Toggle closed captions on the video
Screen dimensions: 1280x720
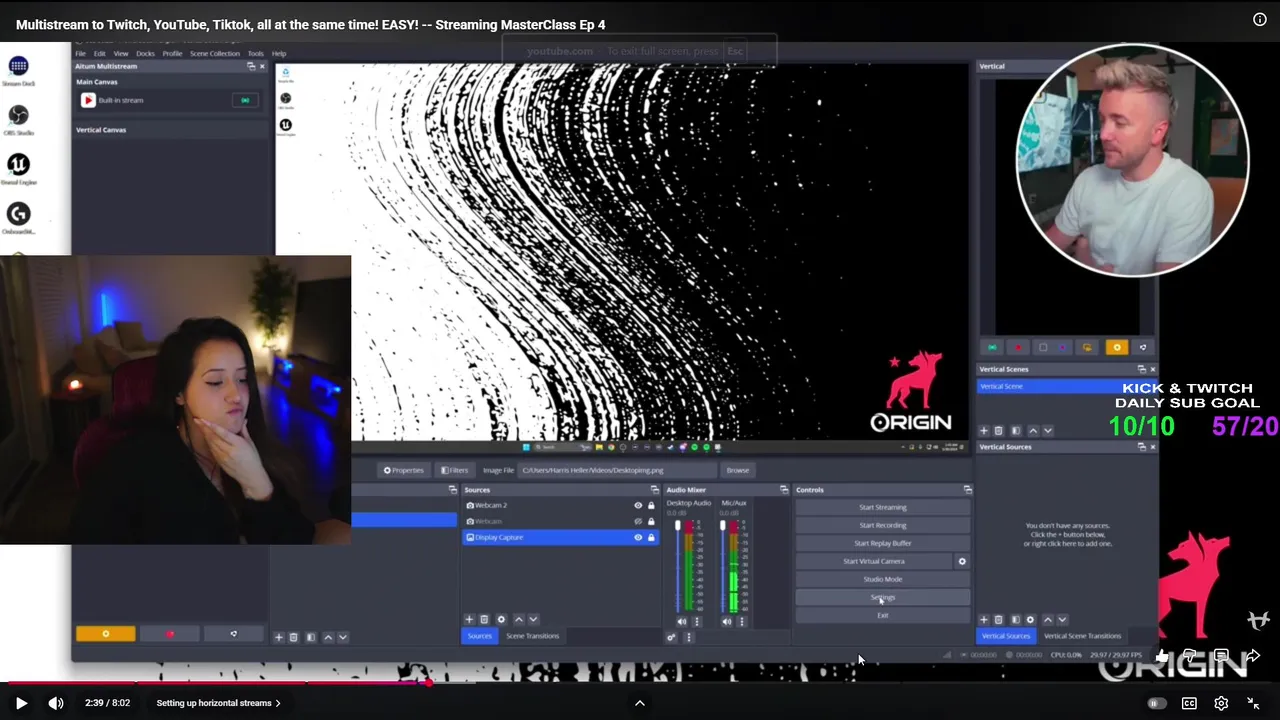coord(1189,703)
